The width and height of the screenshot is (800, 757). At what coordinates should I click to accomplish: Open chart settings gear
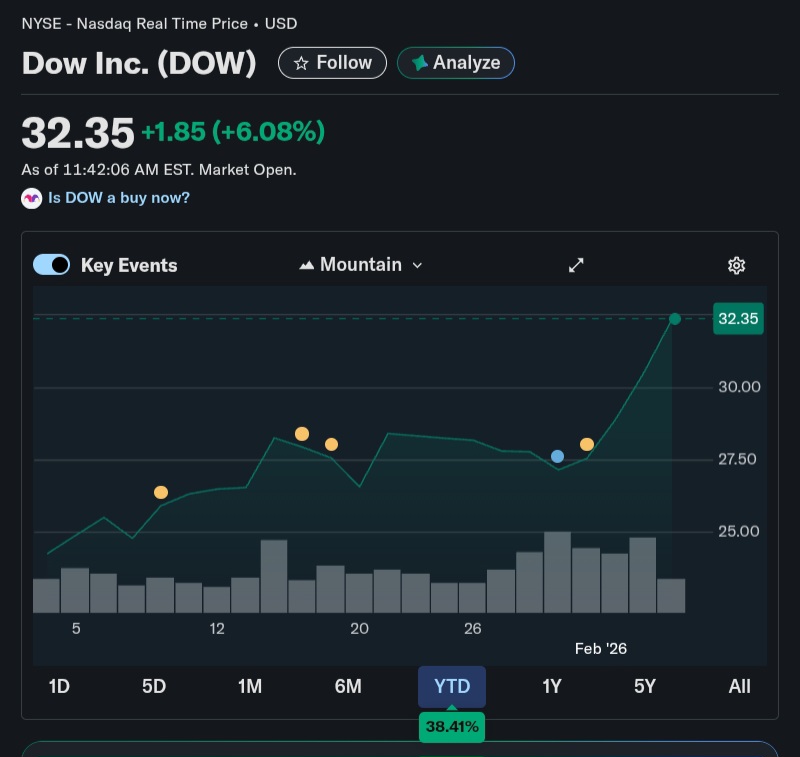pos(736,265)
